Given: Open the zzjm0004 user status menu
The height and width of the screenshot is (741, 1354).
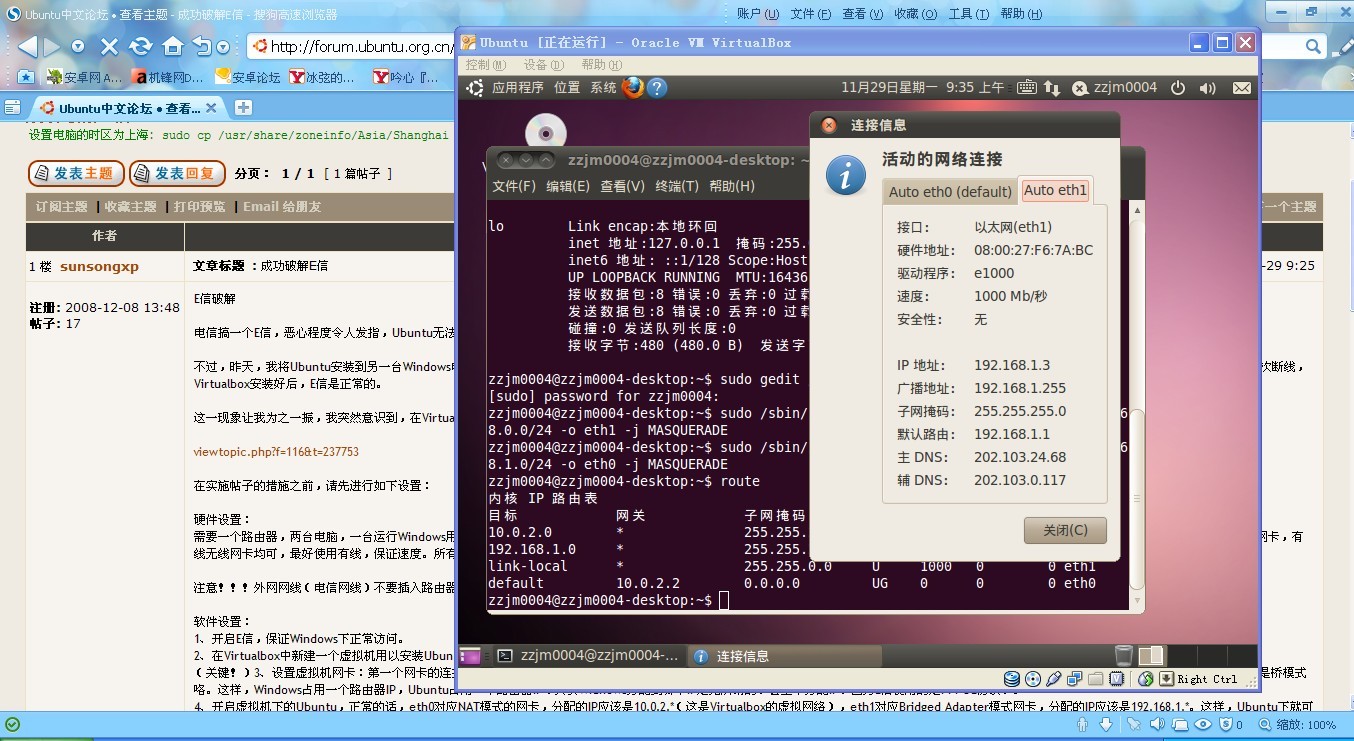Looking at the screenshot, I should (x=1114, y=88).
